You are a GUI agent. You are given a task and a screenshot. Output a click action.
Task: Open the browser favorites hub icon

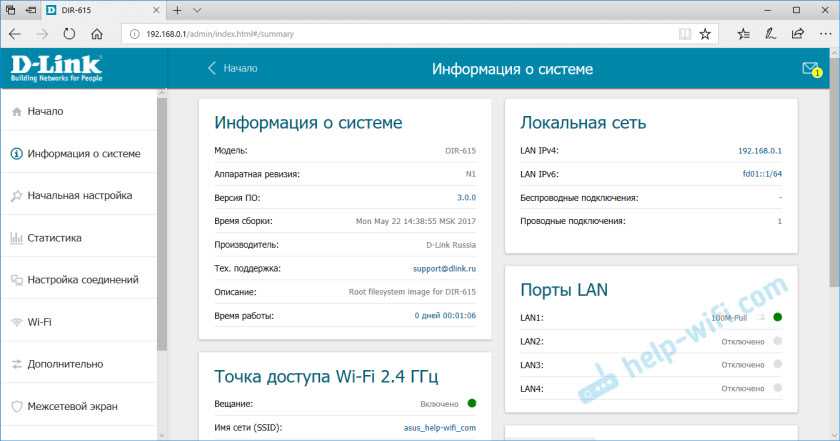coord(743,33)
